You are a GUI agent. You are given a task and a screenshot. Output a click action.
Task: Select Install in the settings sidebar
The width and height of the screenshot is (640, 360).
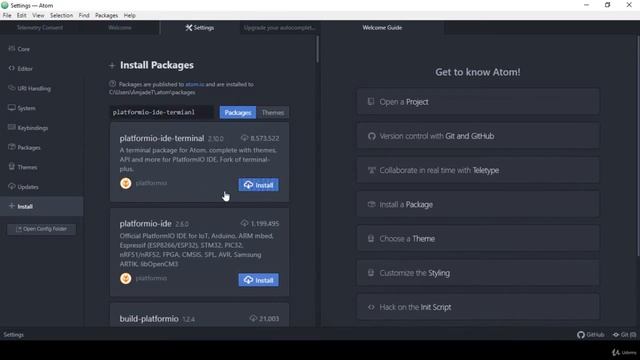tap(42, 206)
